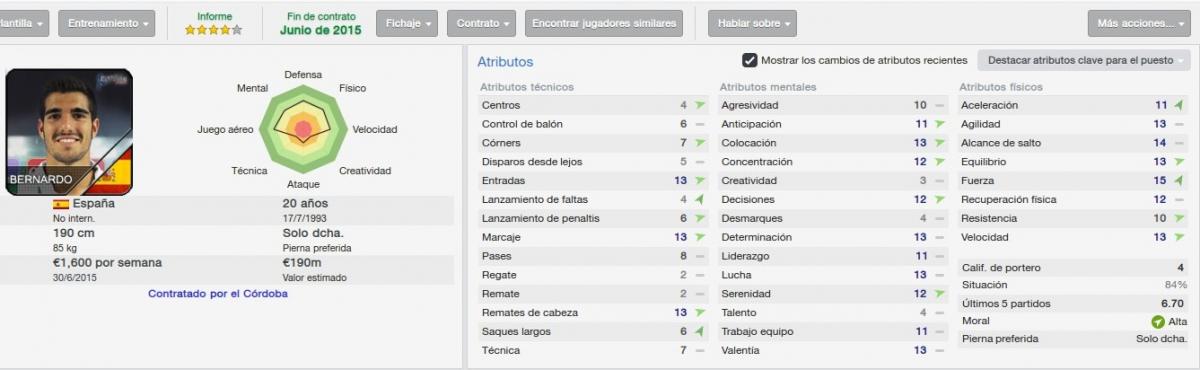Image resolution: width=1200 pixels, height=370 pixels.
Task: Click the arrow icon beside Serenidad
Action: click(940, 294)
